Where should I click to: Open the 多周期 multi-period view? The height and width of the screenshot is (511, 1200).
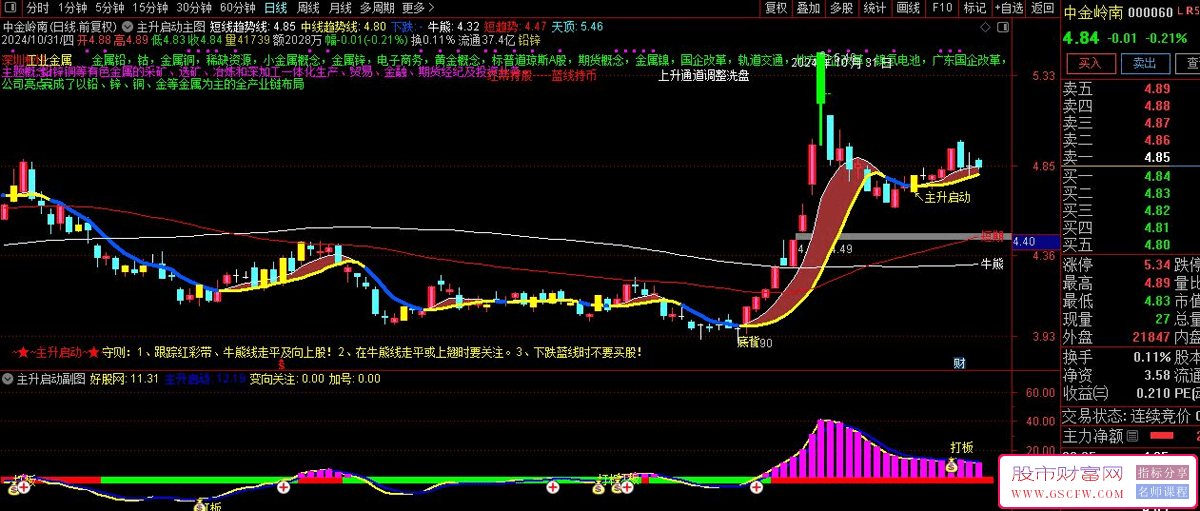tap(377, 7)
